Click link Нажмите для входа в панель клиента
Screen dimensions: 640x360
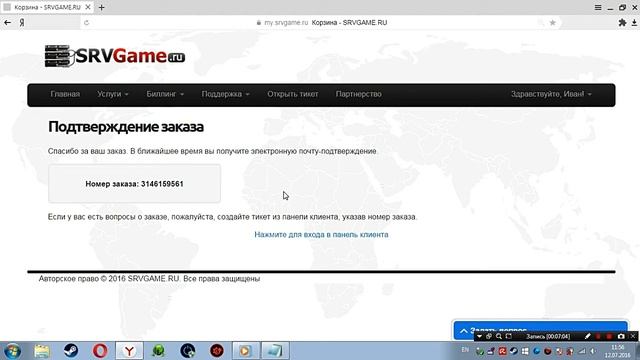(321, 235)
